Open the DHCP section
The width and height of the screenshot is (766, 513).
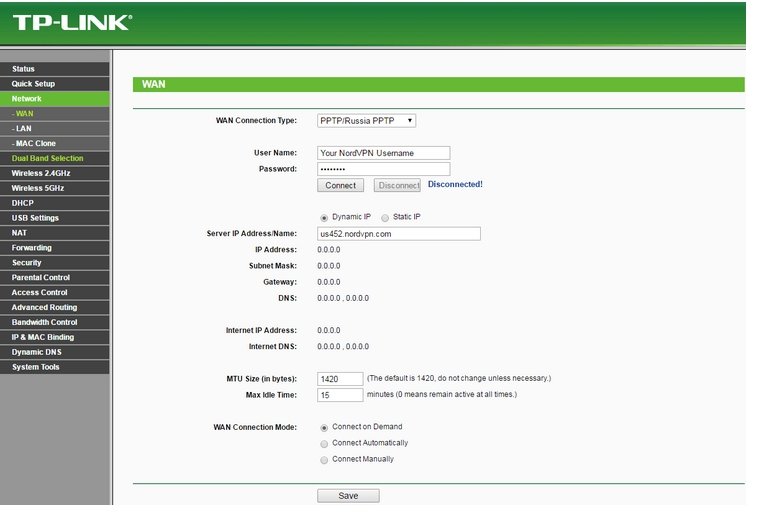(55, 203)
